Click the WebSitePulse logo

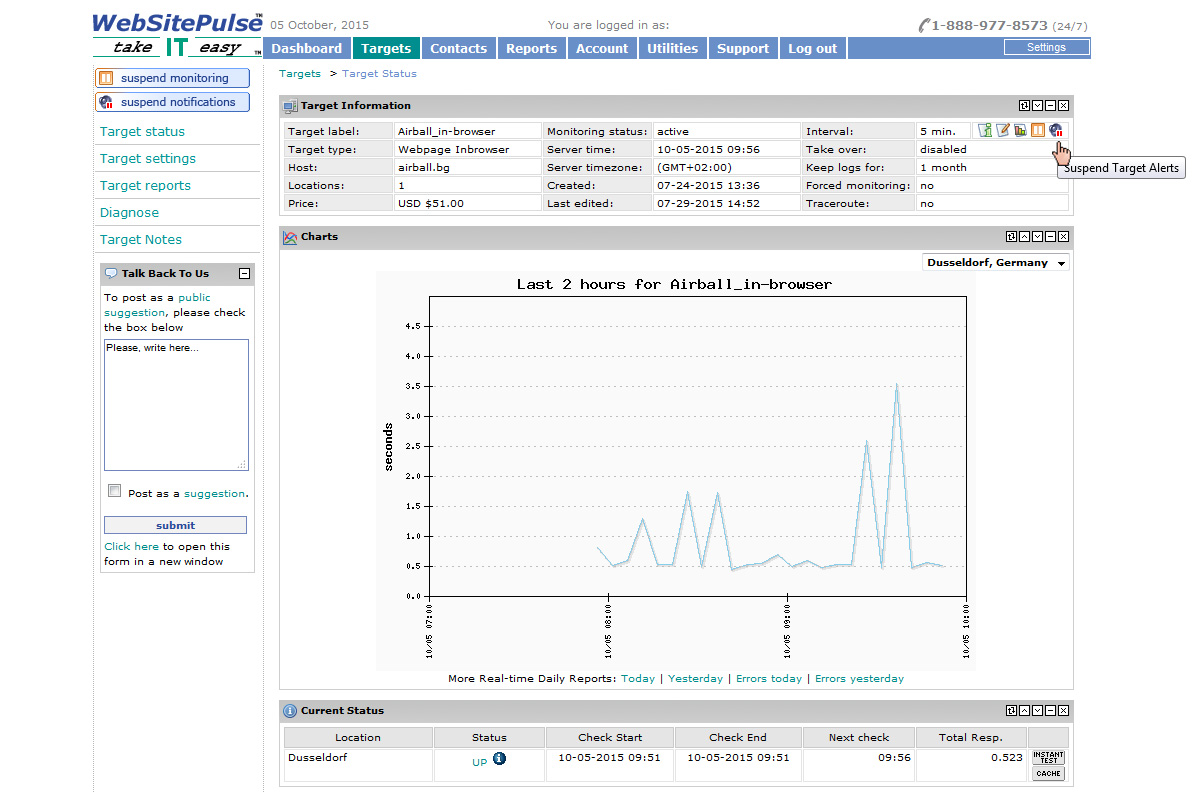(177, 35)
